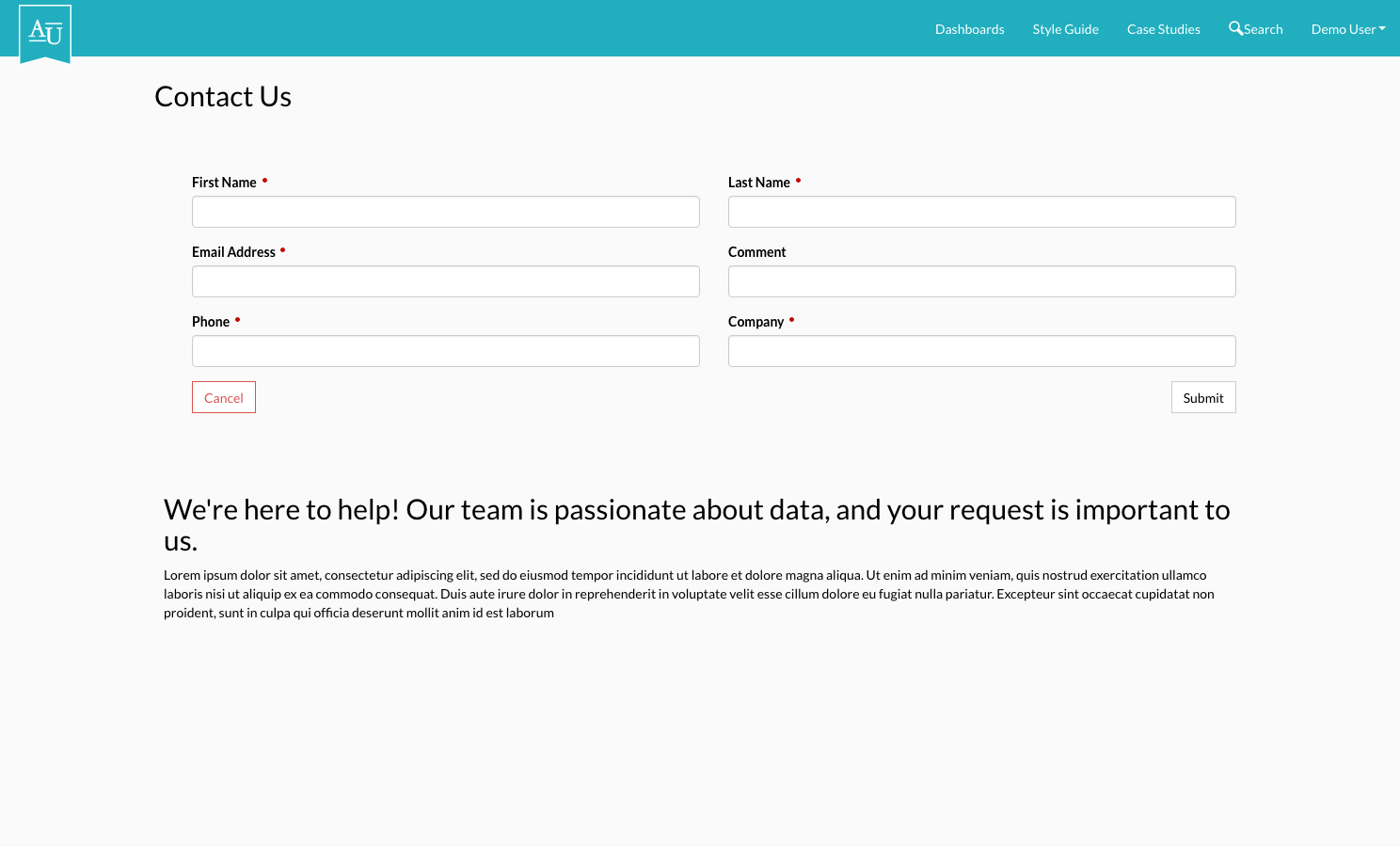Click the AU university logo banner
The image size is (1400, 847).
(x=44, y=33)
